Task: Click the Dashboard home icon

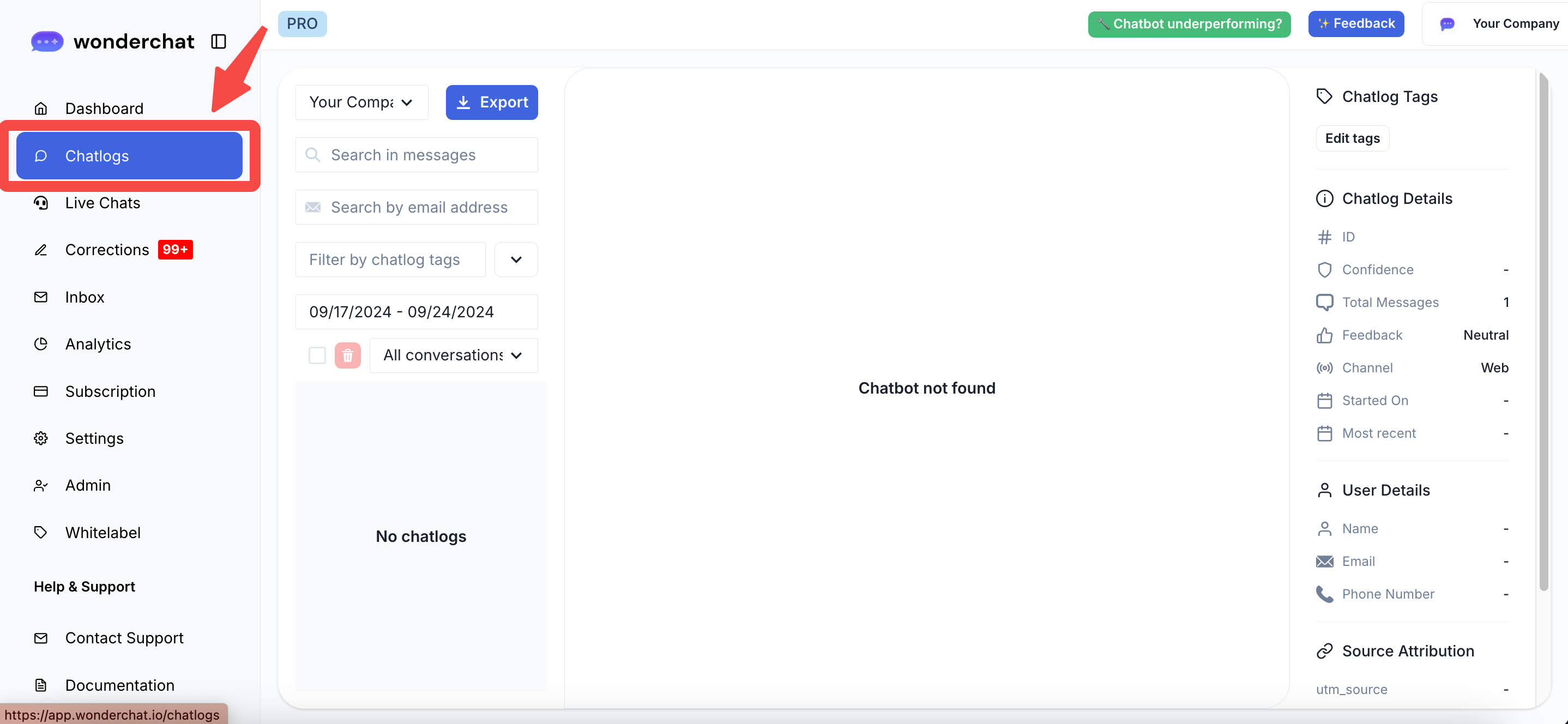Action: tap(41, 108)
